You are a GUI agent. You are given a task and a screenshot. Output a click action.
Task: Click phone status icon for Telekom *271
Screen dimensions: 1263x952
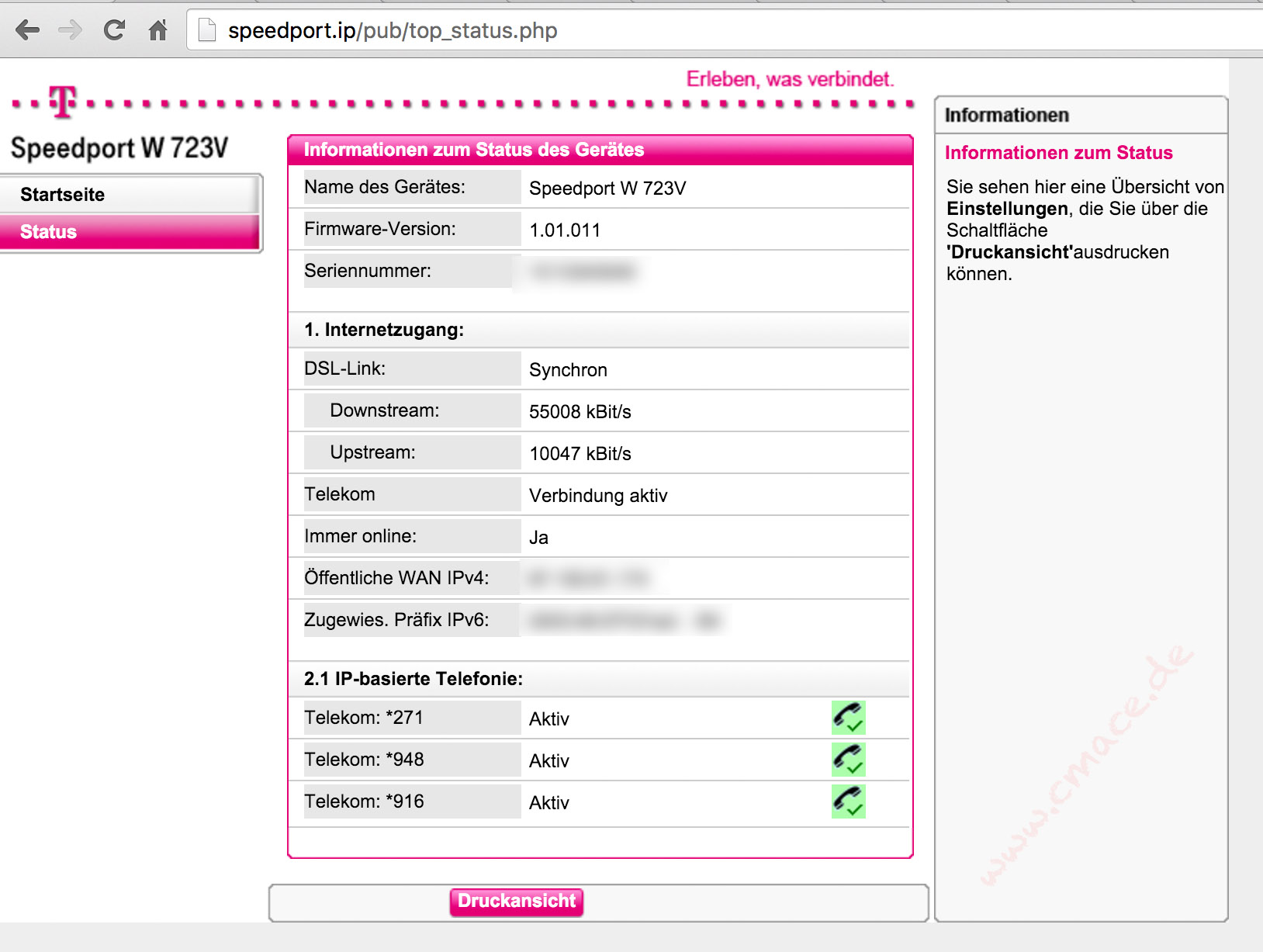click(848, 718)
